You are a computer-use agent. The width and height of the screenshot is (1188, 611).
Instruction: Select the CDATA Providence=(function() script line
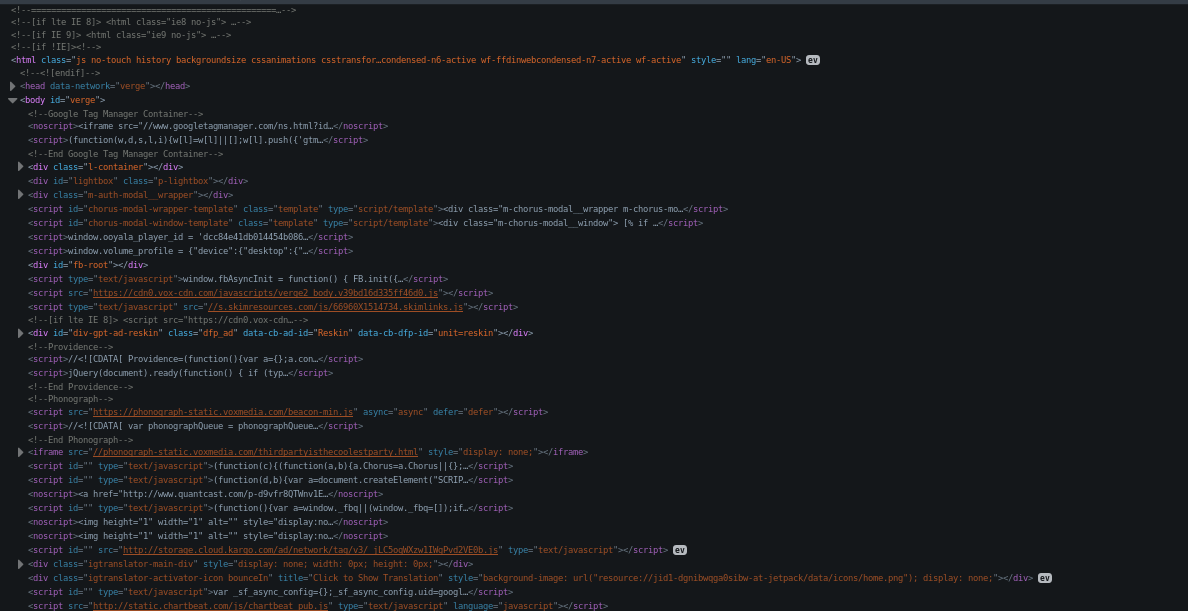pos(195,359)
